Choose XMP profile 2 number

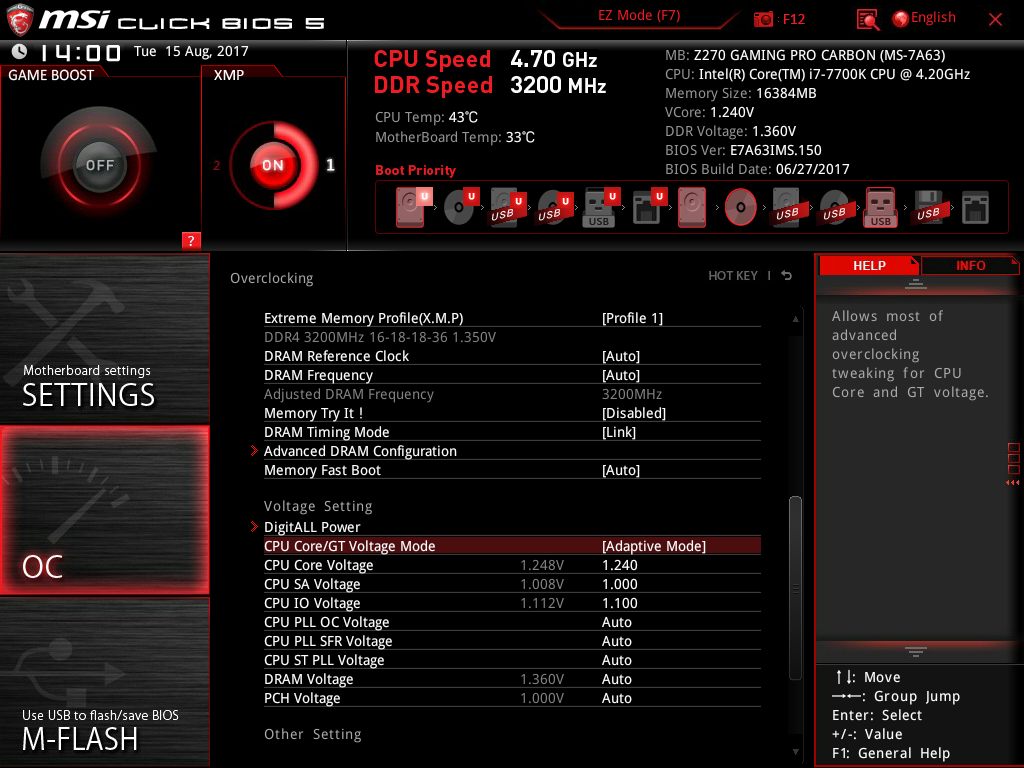(216, 165)
